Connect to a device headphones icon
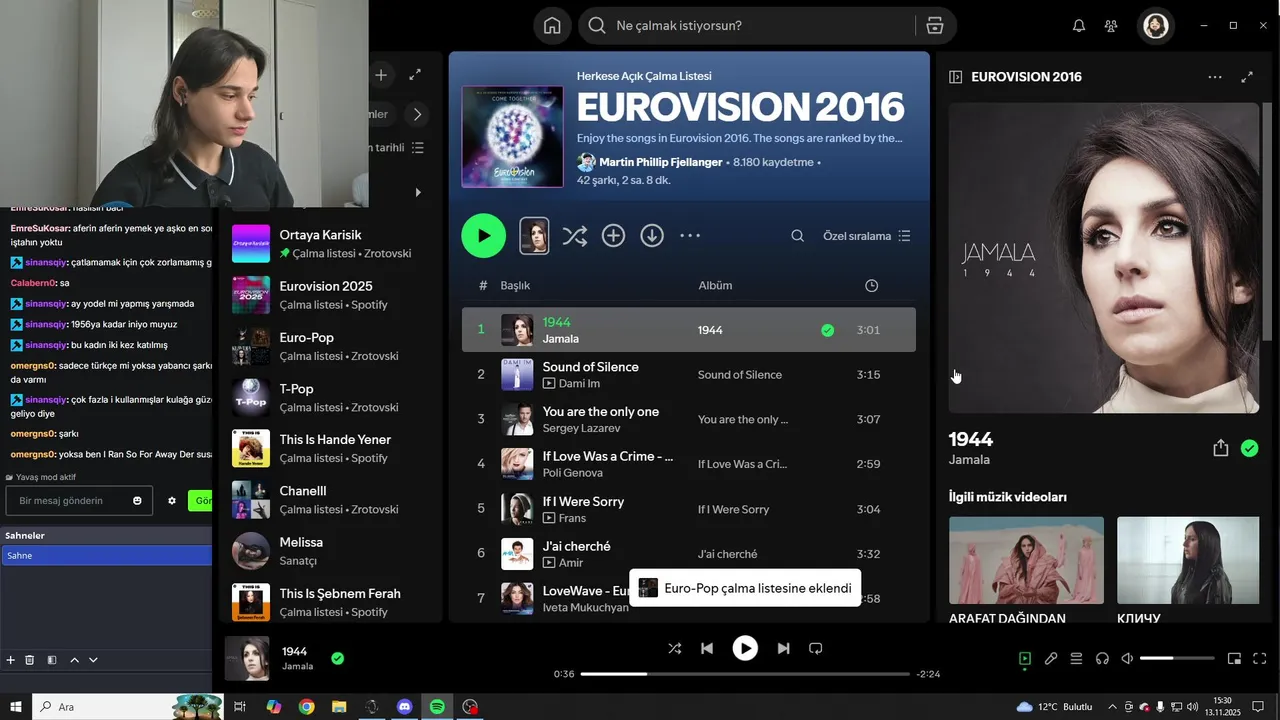Image resolution: width=1280 pixels, height=720 pixels. pos(1102,658)
